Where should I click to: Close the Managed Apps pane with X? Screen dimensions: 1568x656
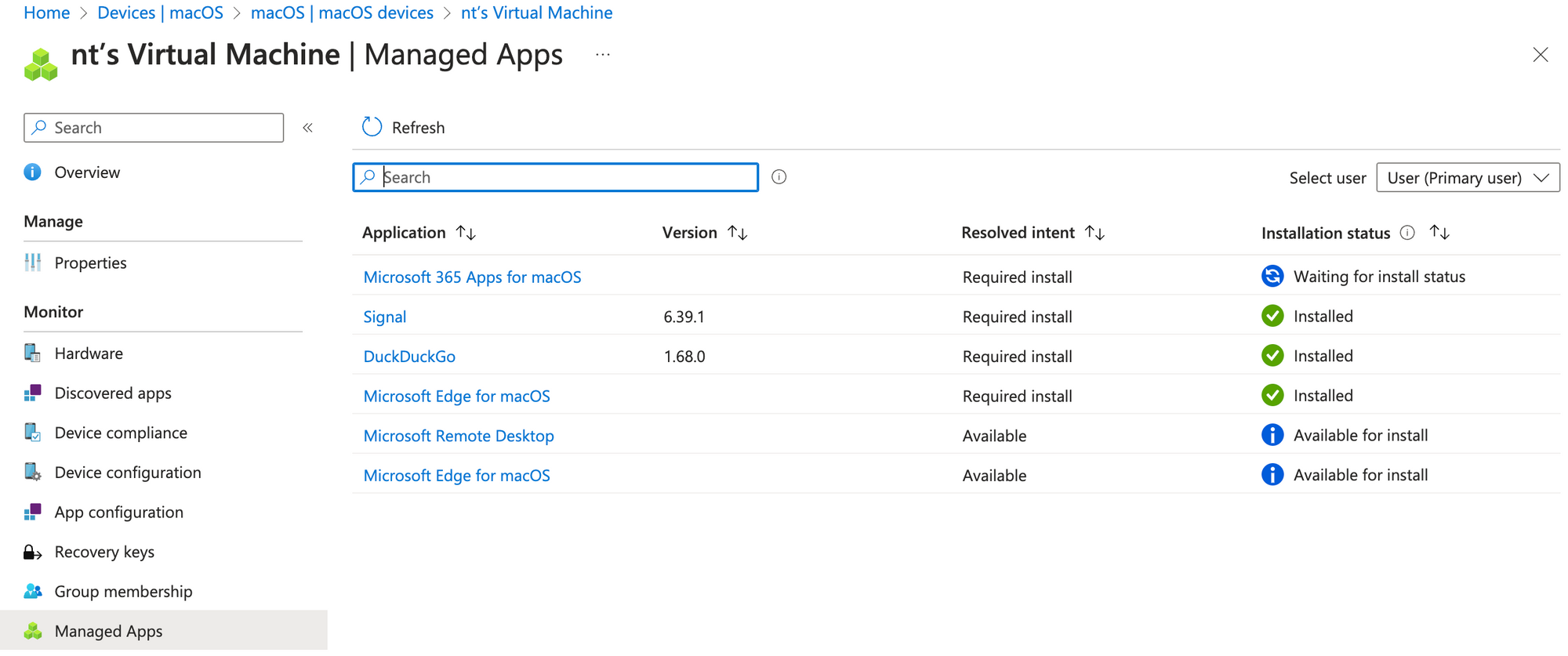1541,54
